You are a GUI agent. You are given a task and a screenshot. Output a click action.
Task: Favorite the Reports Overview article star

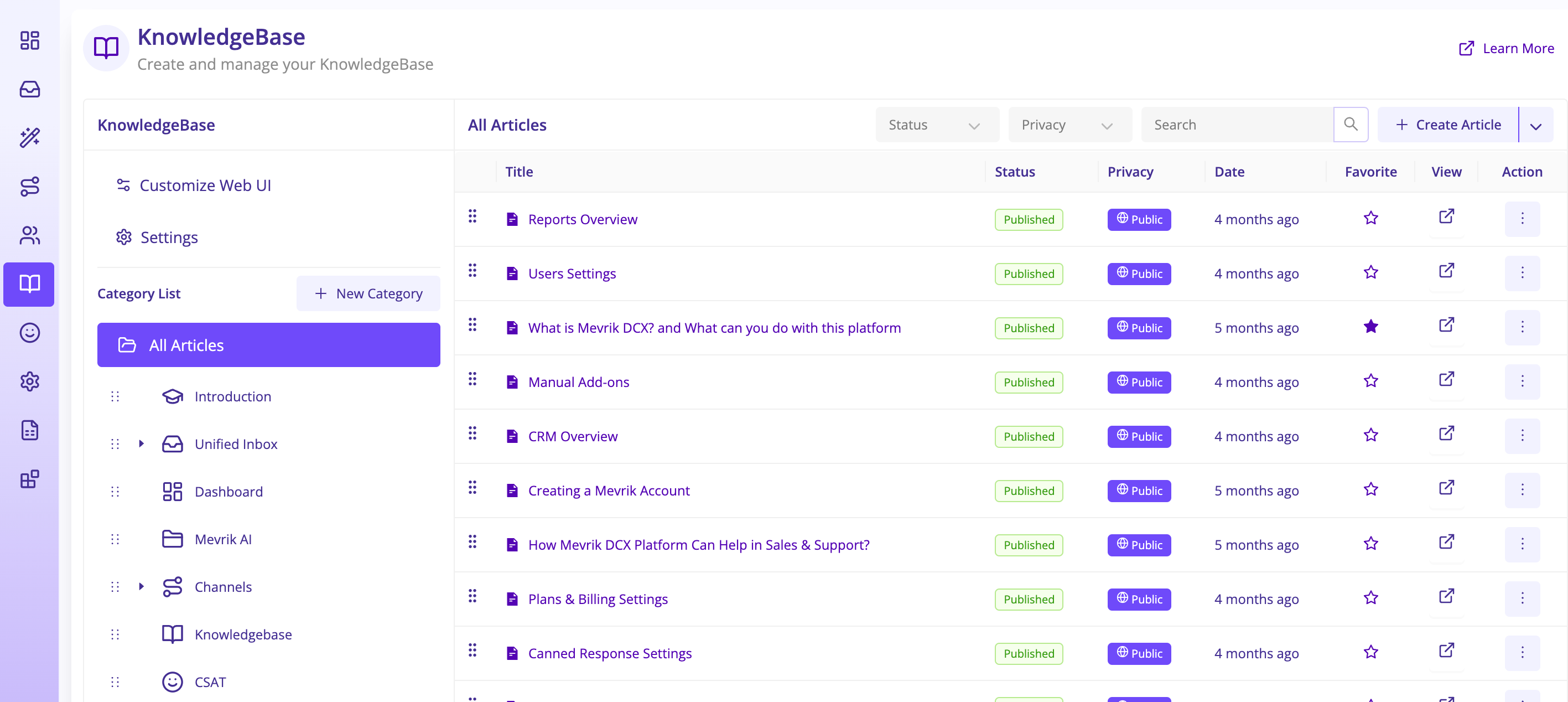(x=1371, y=218)
